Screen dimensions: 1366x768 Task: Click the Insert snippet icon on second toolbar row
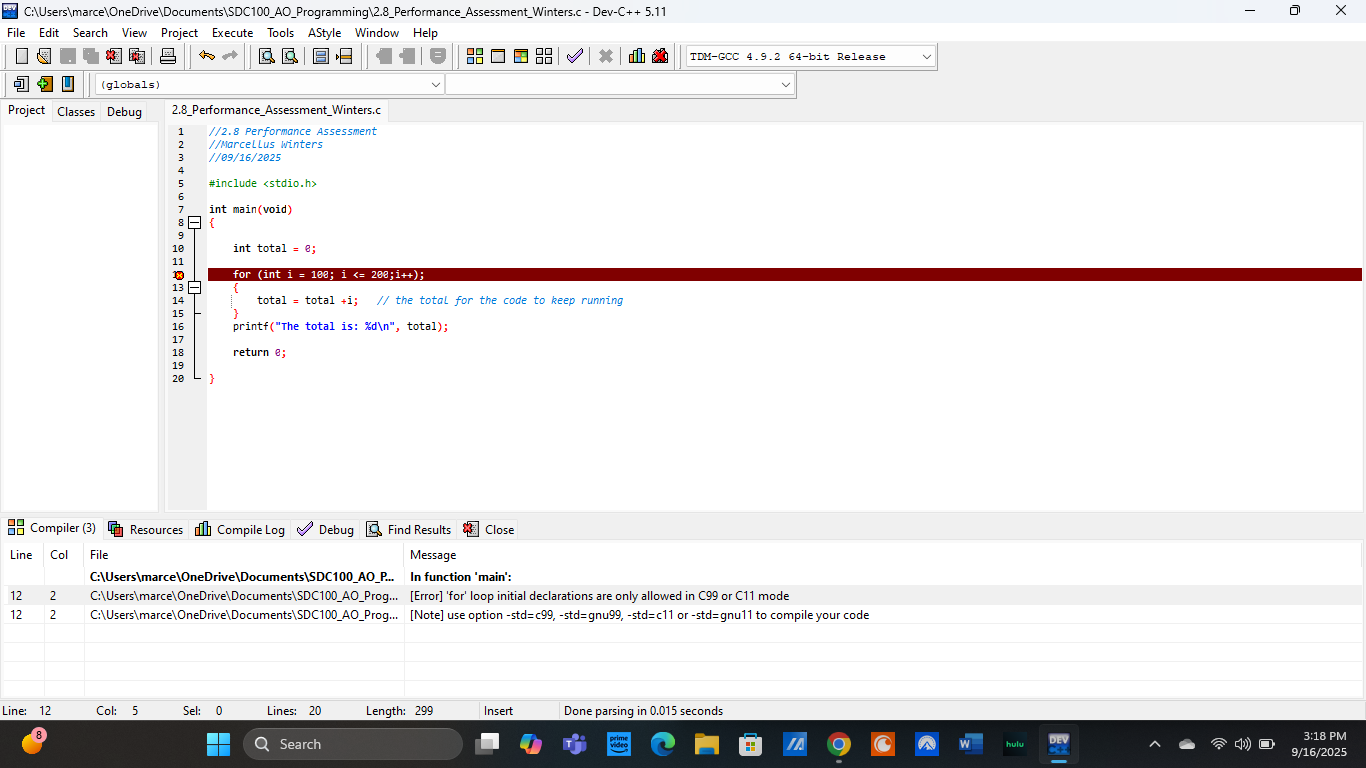21,84
